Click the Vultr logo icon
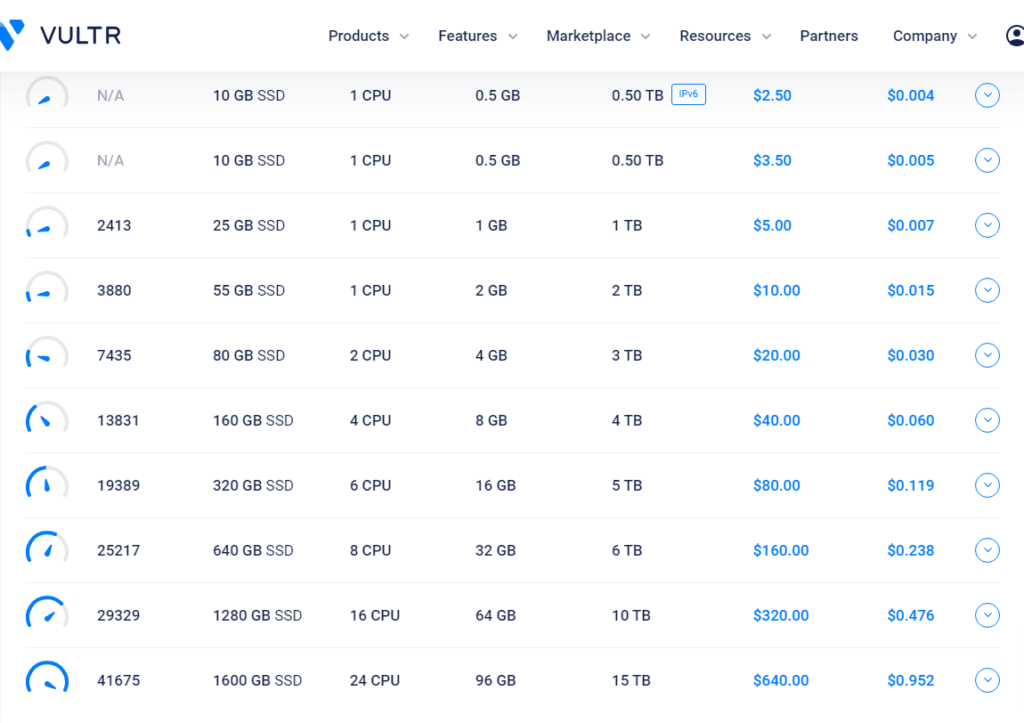The image size is (1024, 723). tap(12, 36)
